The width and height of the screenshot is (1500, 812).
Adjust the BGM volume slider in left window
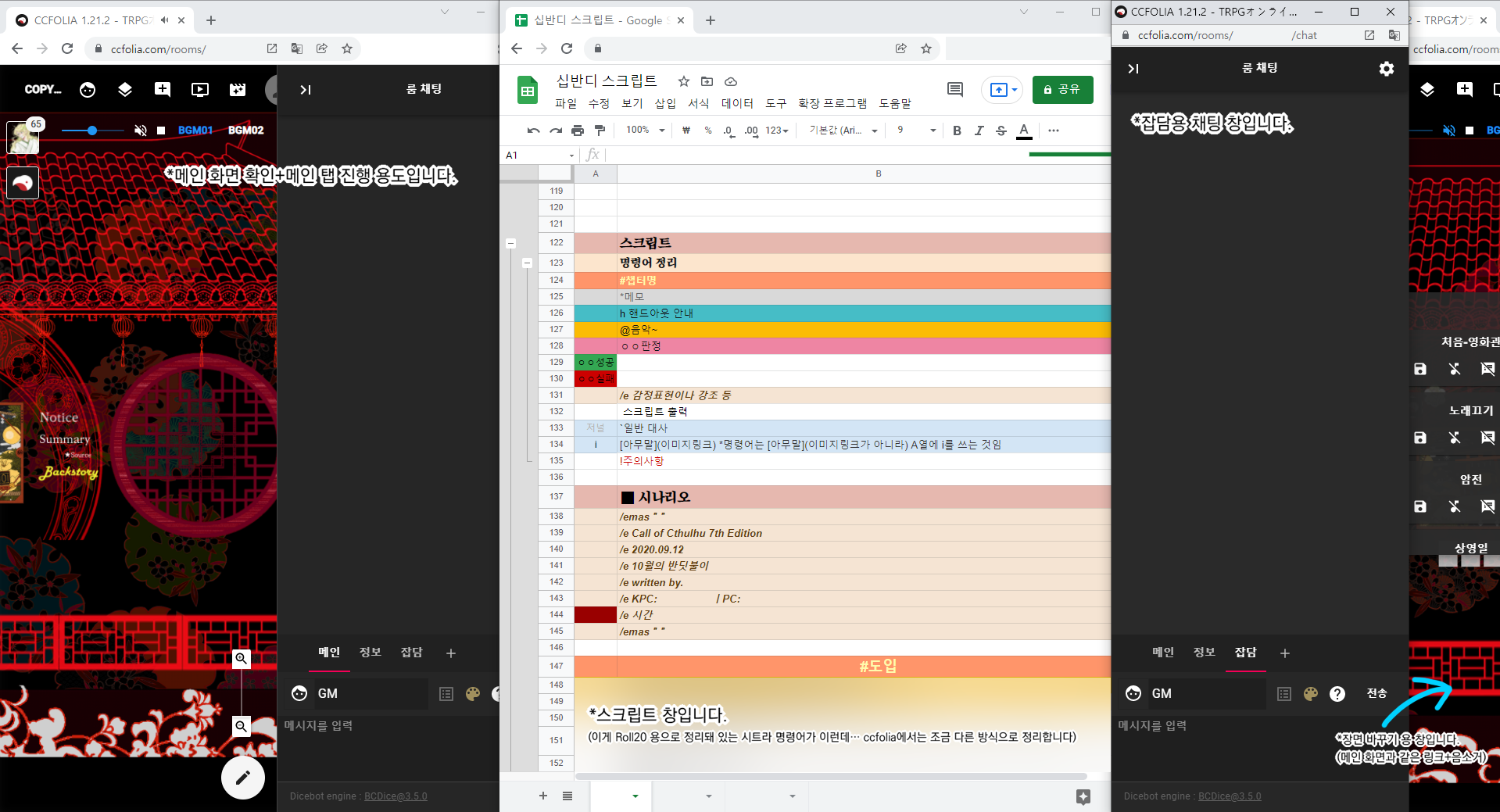point(92,131)
